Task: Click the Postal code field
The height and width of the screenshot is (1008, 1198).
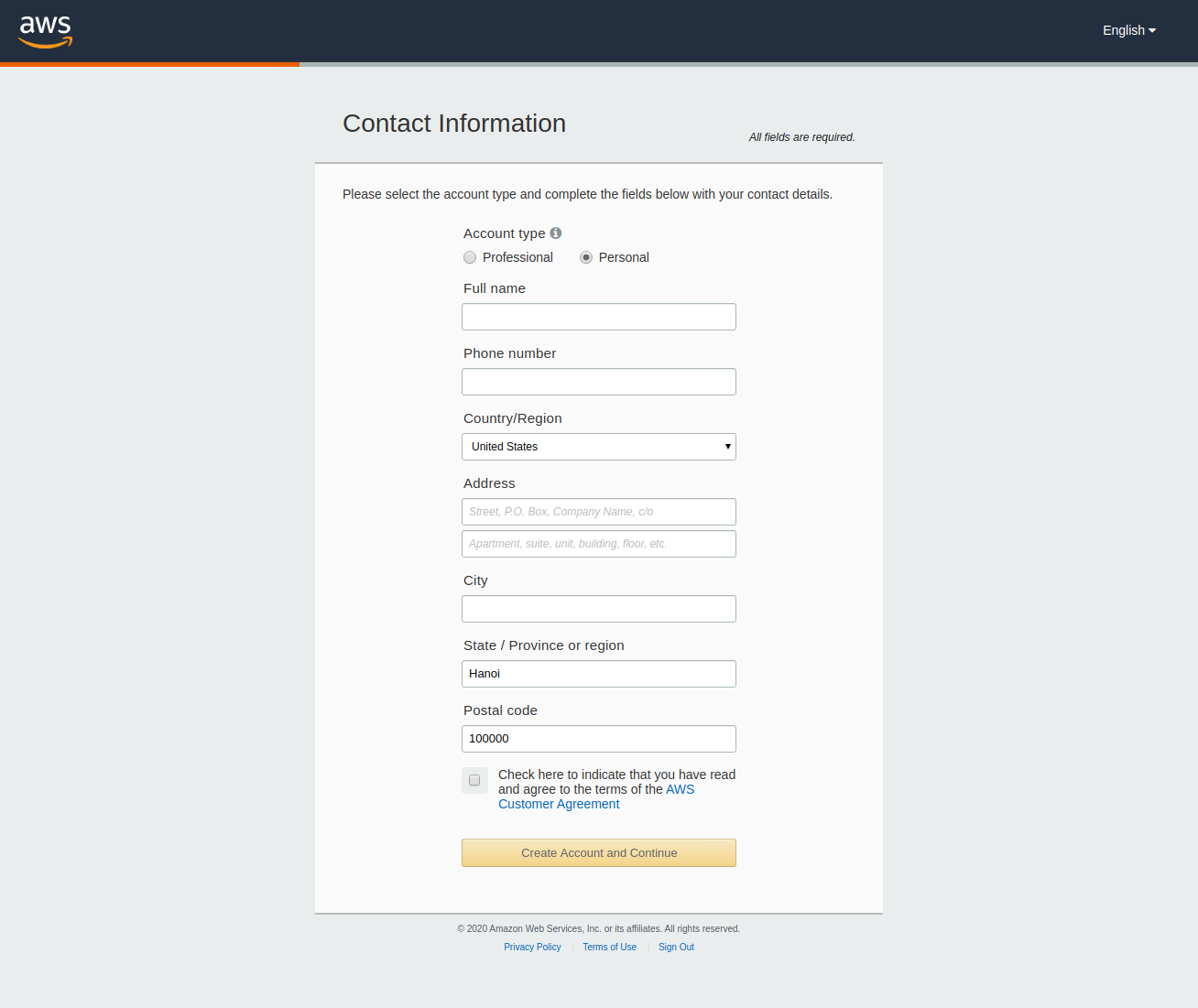Action: pyautogui.click(x=599, y=739)
